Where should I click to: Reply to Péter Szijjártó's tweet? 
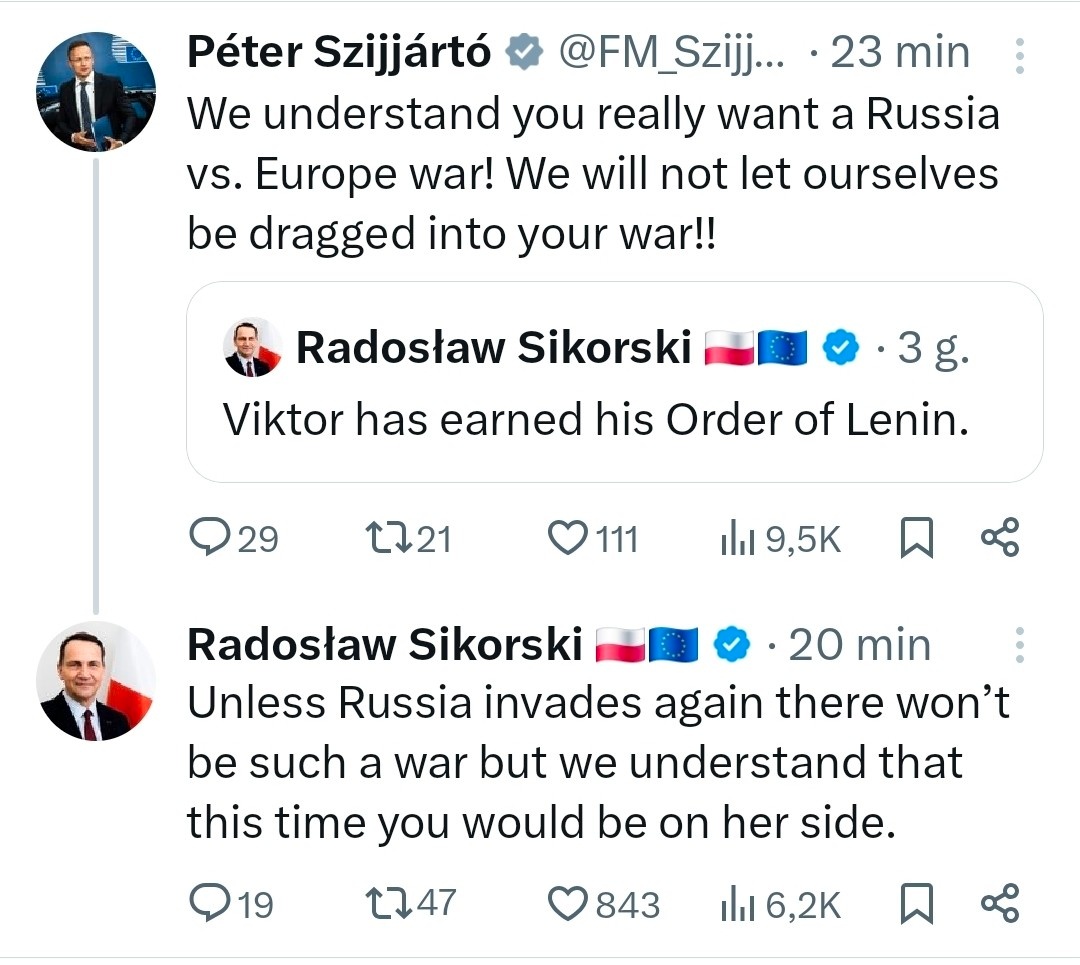tap(209, 539)
